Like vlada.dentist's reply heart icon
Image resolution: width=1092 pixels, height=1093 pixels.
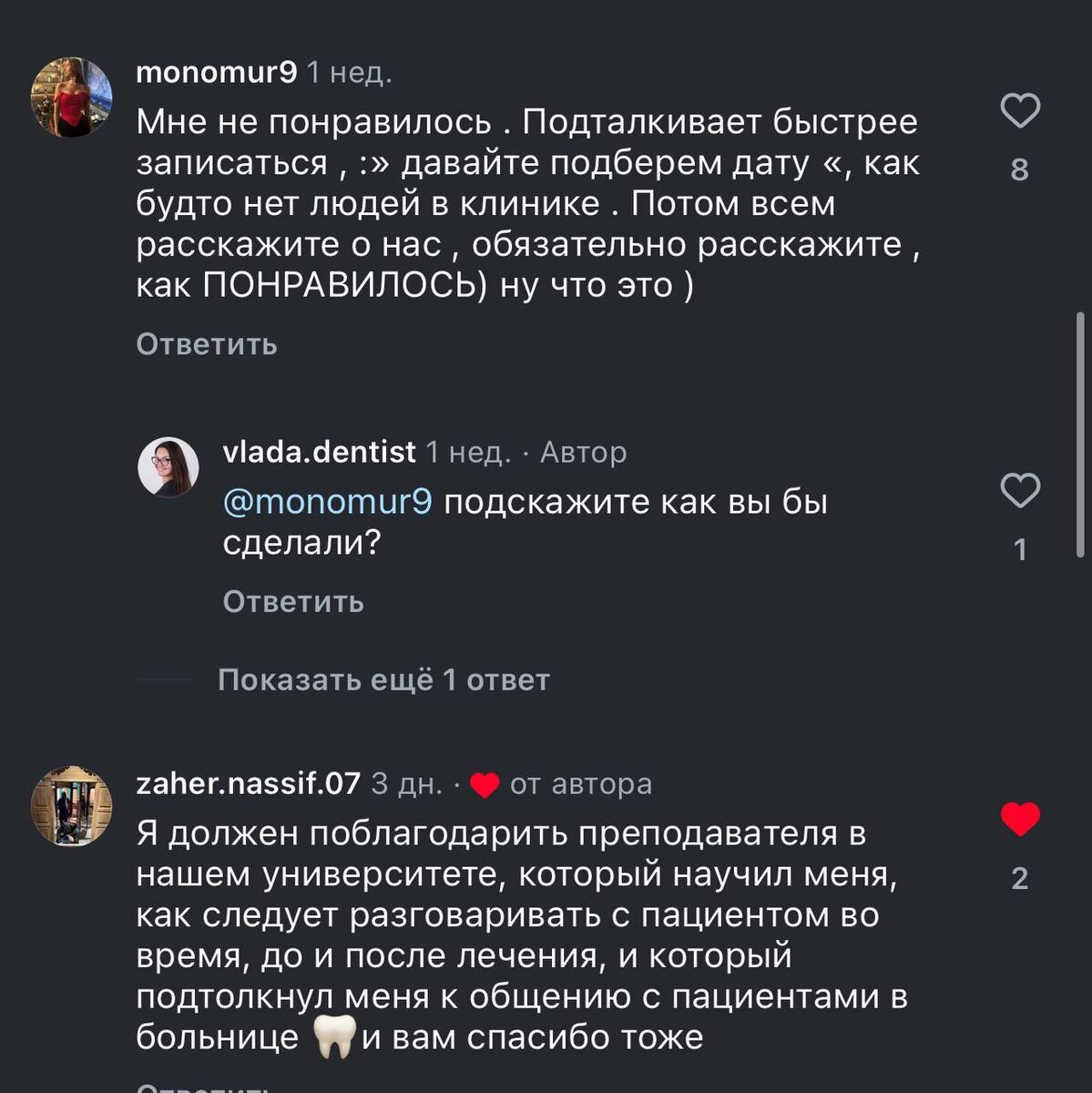tap(1020, 492)
